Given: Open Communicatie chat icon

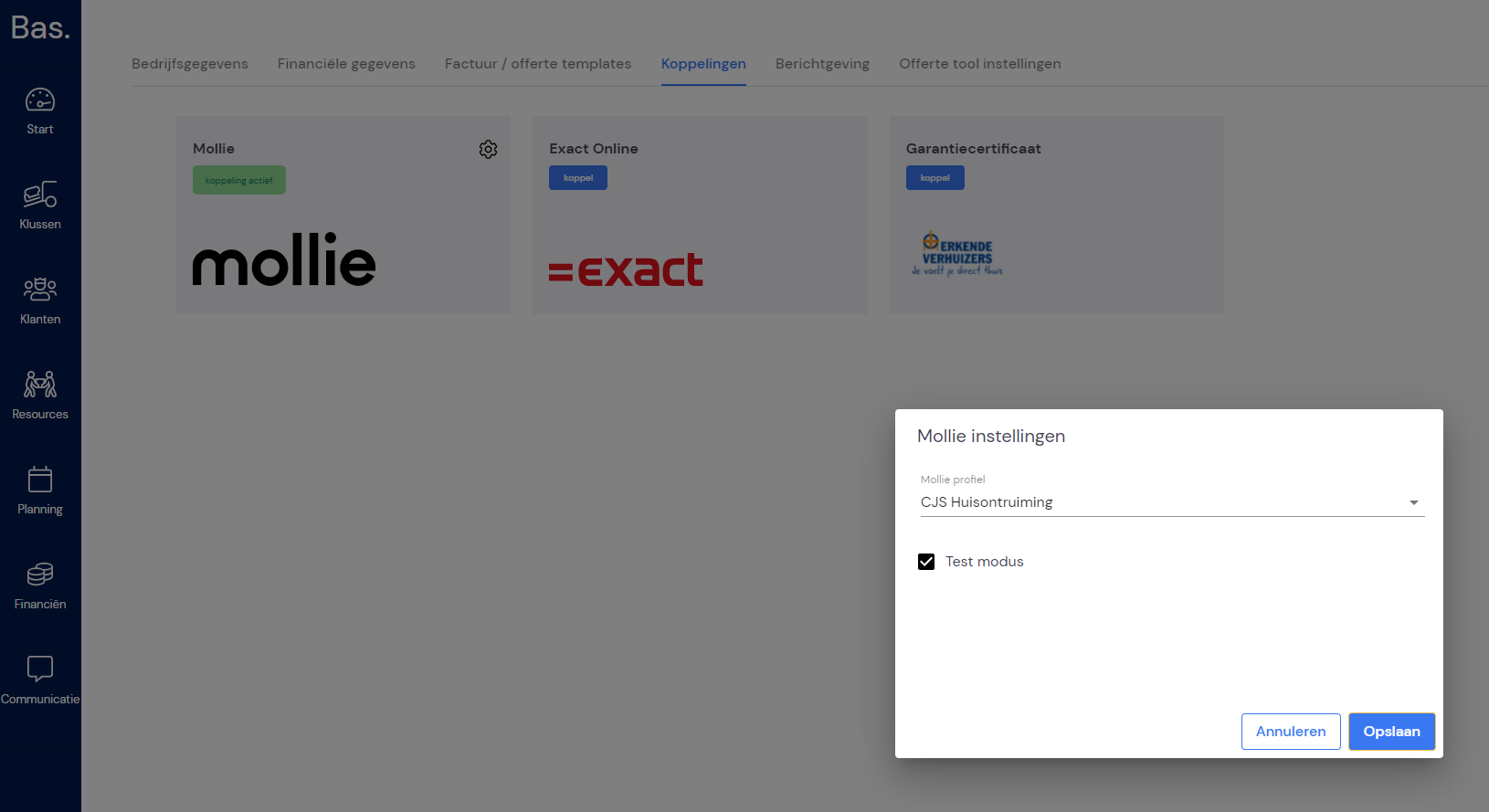Looking at the screenshot, I should [x=40, y=670].
